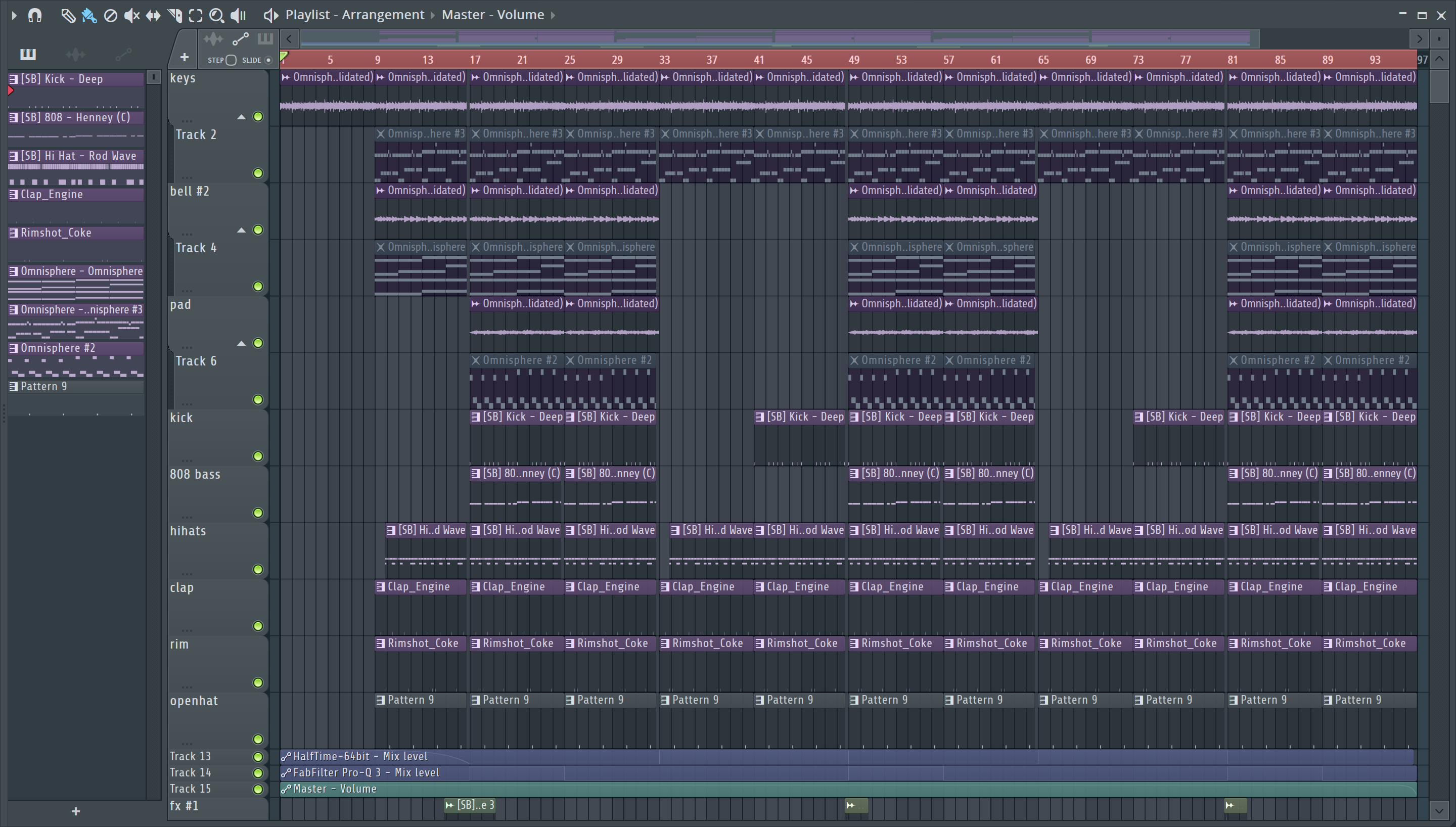This screenshot has height=827, width=1456.
Task: Select Omnisphere #2 pattern in picker
Action: coord(75,348)
